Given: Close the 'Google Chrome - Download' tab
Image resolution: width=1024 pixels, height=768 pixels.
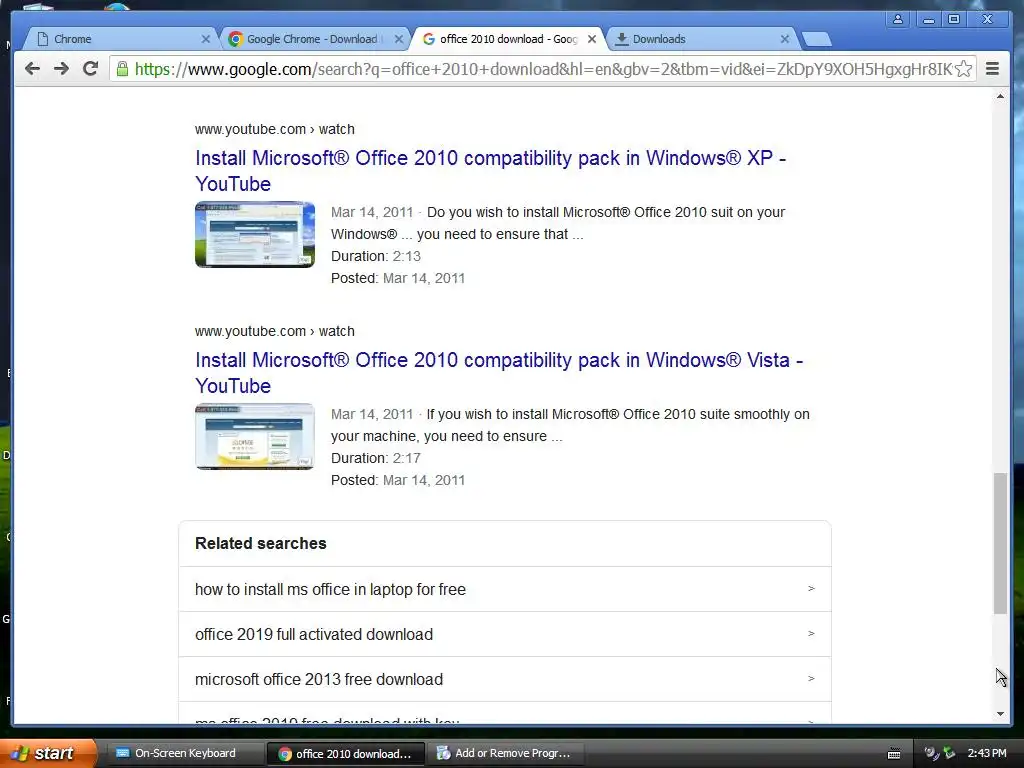Looking at the screenshot, I should (398, 39).
